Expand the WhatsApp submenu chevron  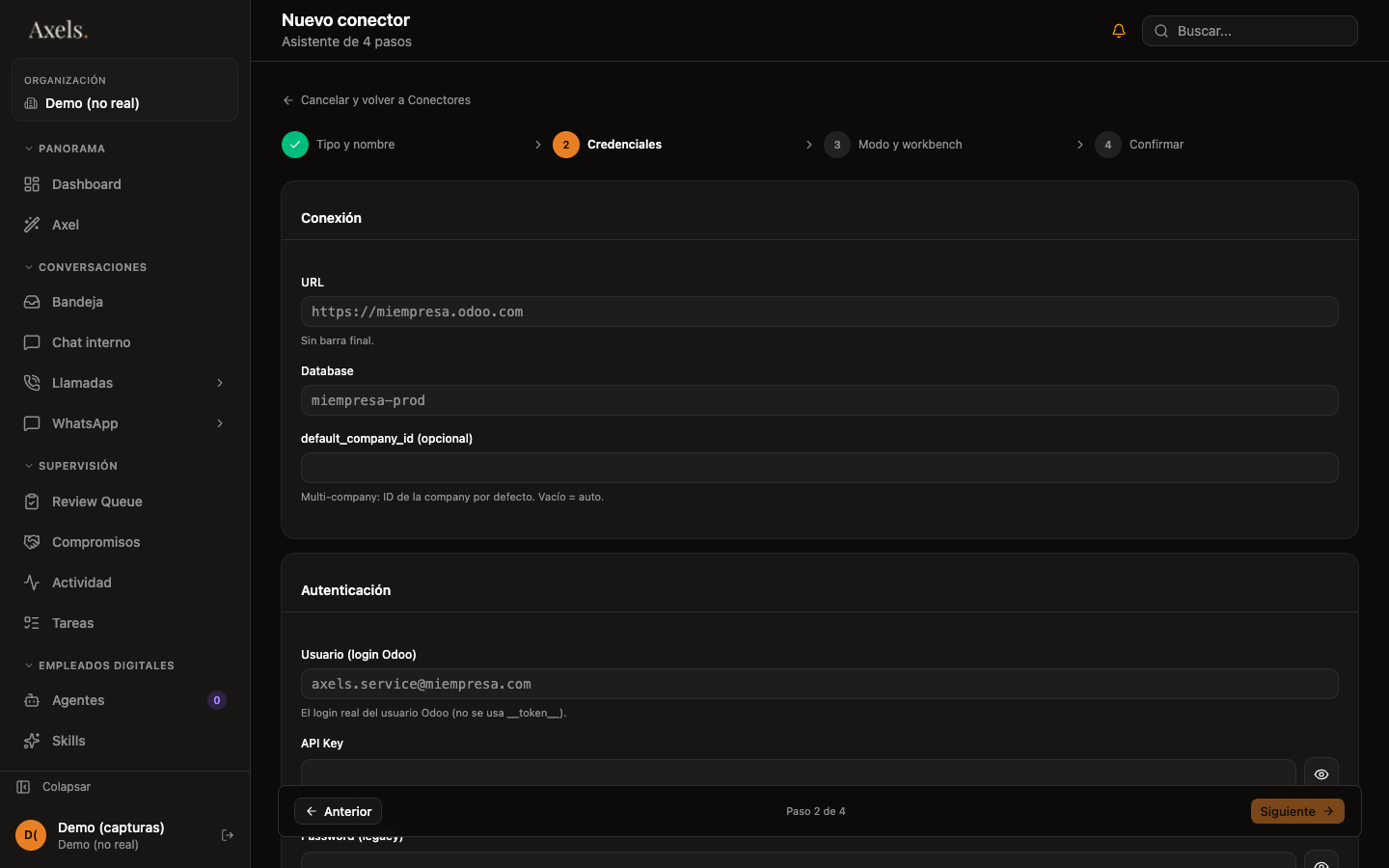220,423
